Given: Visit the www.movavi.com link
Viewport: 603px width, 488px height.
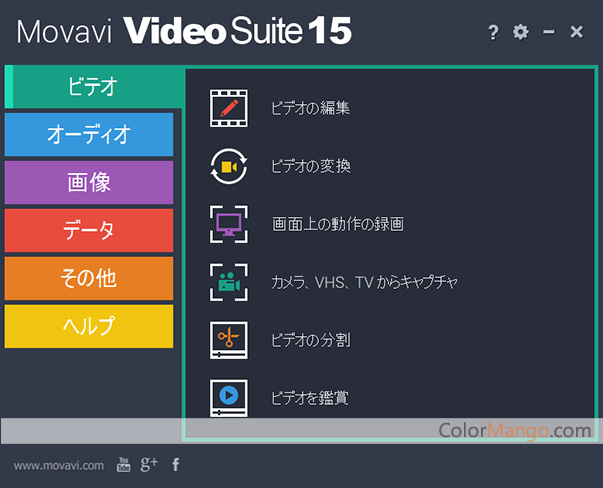Looking at the screenshot, I should point(59,466).
